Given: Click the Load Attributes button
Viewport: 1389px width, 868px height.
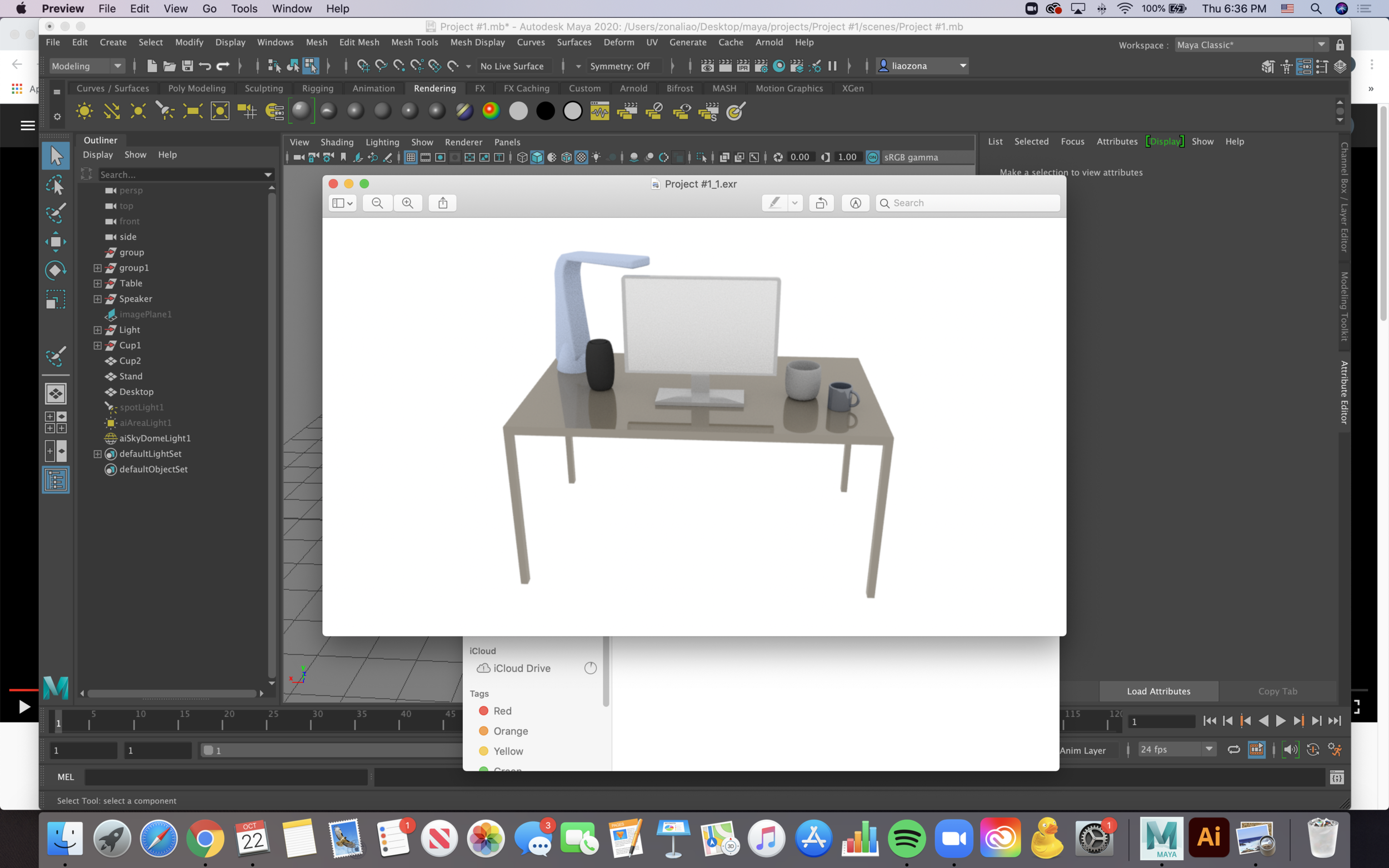Looking at the screenshot, I should (1159, 691).
